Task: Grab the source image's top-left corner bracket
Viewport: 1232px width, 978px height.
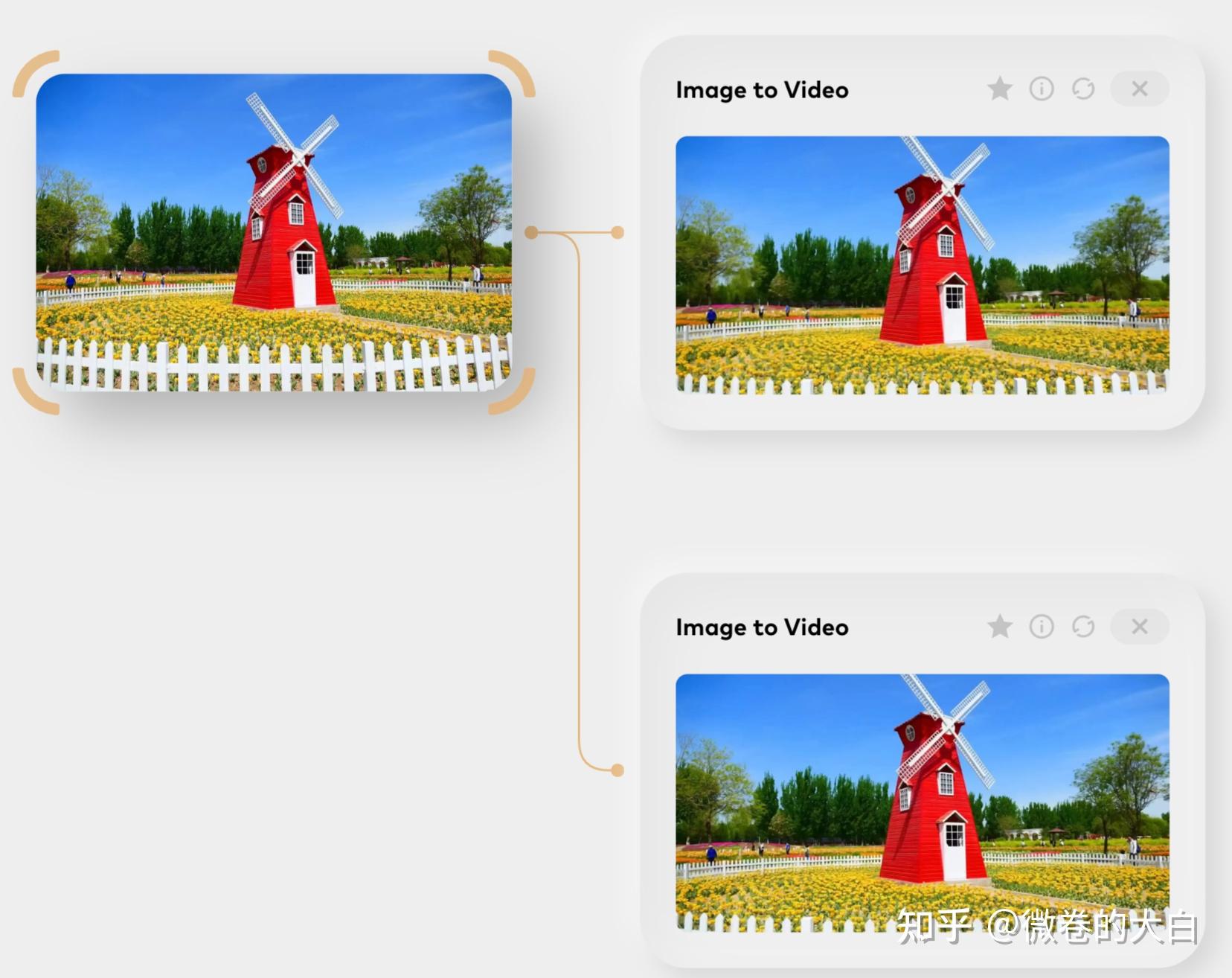Action: 35,73
